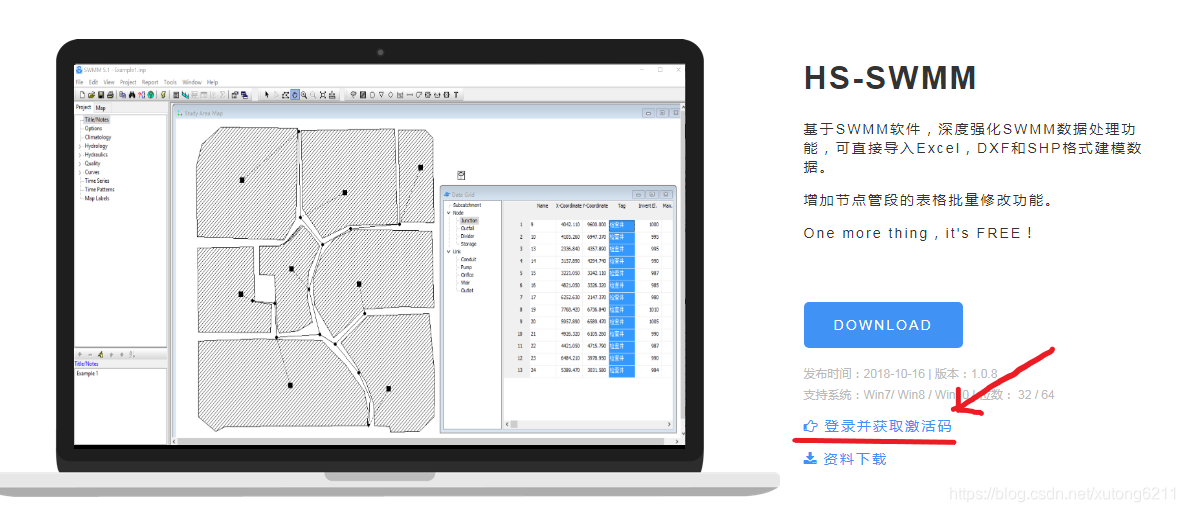
Task: Click the Profile plot toolbar icon
Action: pyautogui.click(x=185, y=95)
